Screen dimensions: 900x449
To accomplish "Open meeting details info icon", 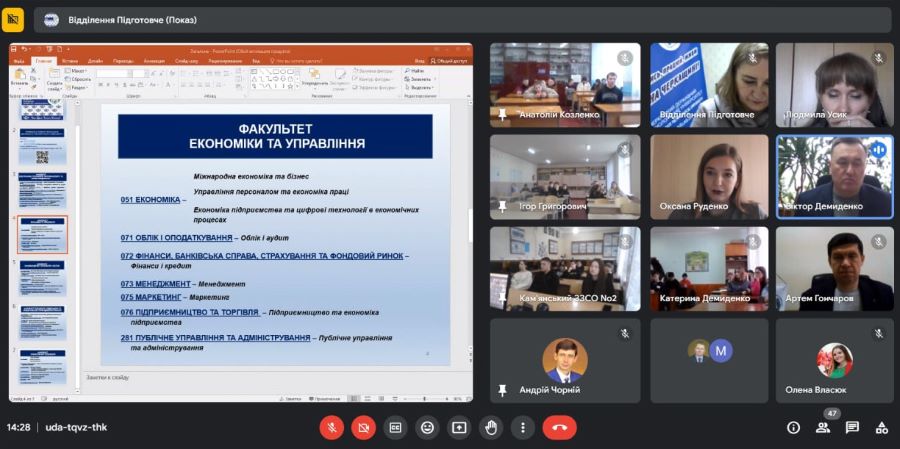I will point(793,427).
